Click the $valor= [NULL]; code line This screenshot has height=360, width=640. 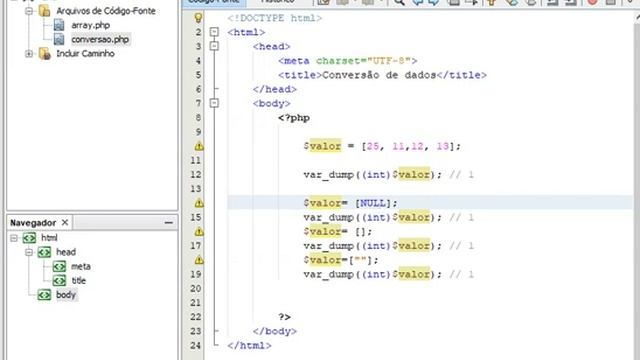coord(350,203)
